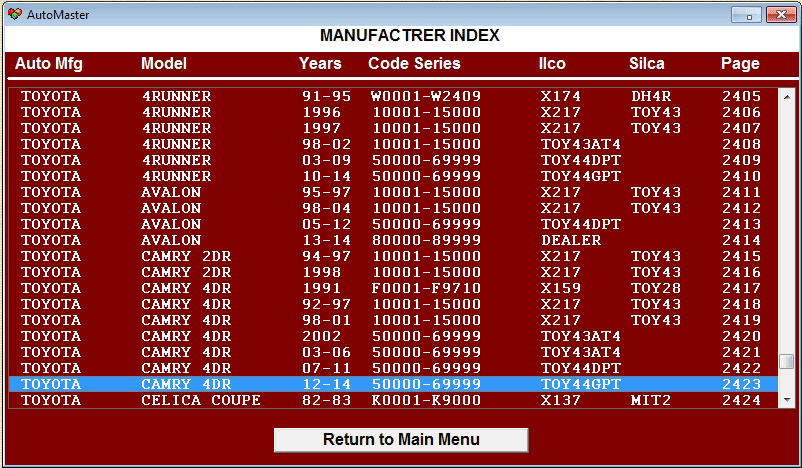Click Silca value MIT2

click(651, 400)
